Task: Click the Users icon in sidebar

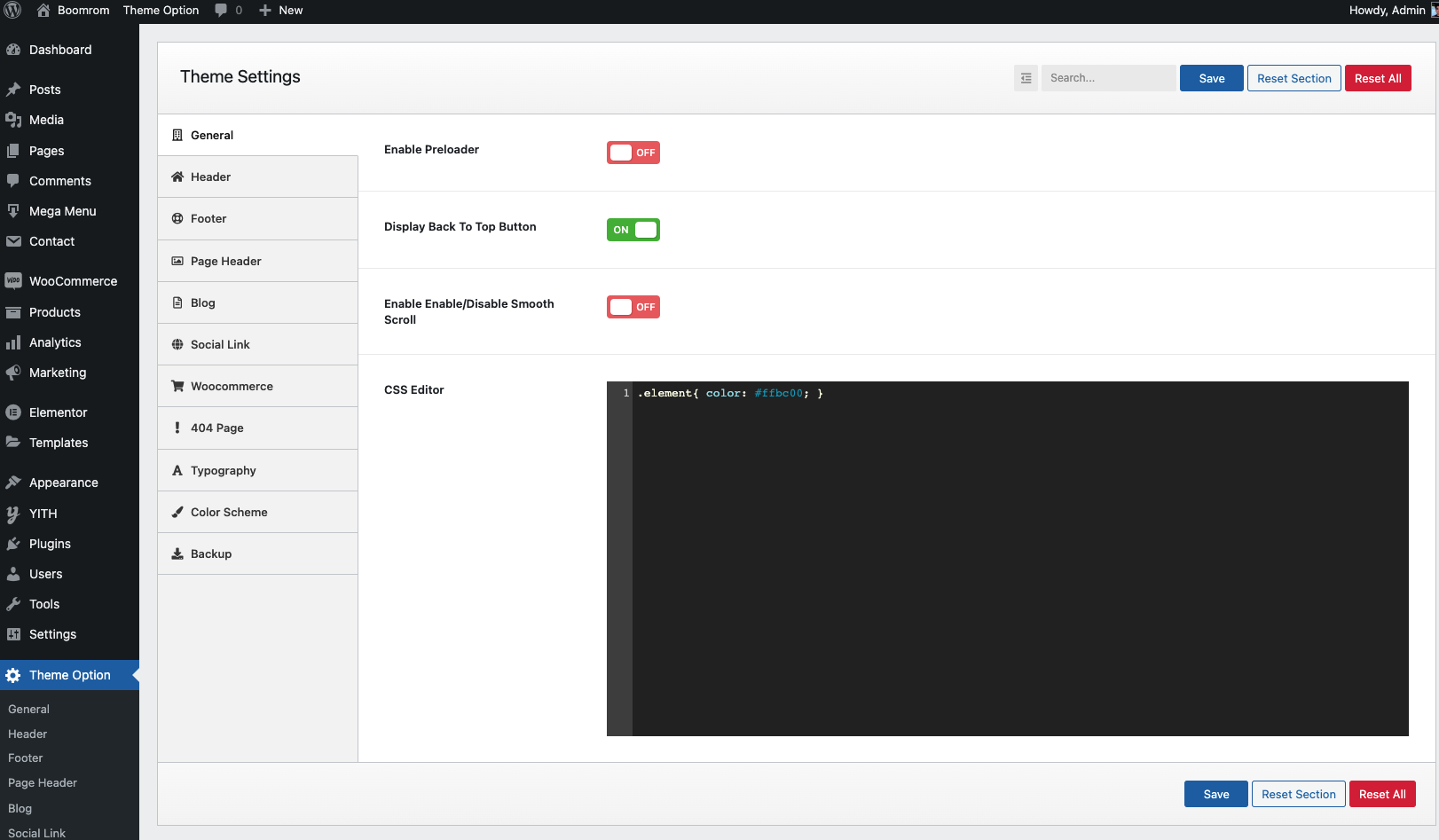Action: click(13, 574)
